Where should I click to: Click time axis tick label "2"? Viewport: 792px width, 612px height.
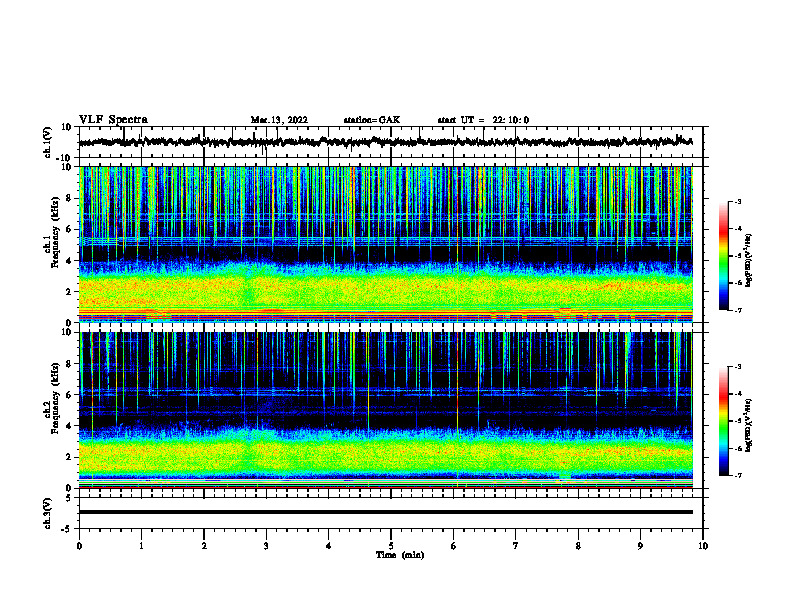[204, 546]
